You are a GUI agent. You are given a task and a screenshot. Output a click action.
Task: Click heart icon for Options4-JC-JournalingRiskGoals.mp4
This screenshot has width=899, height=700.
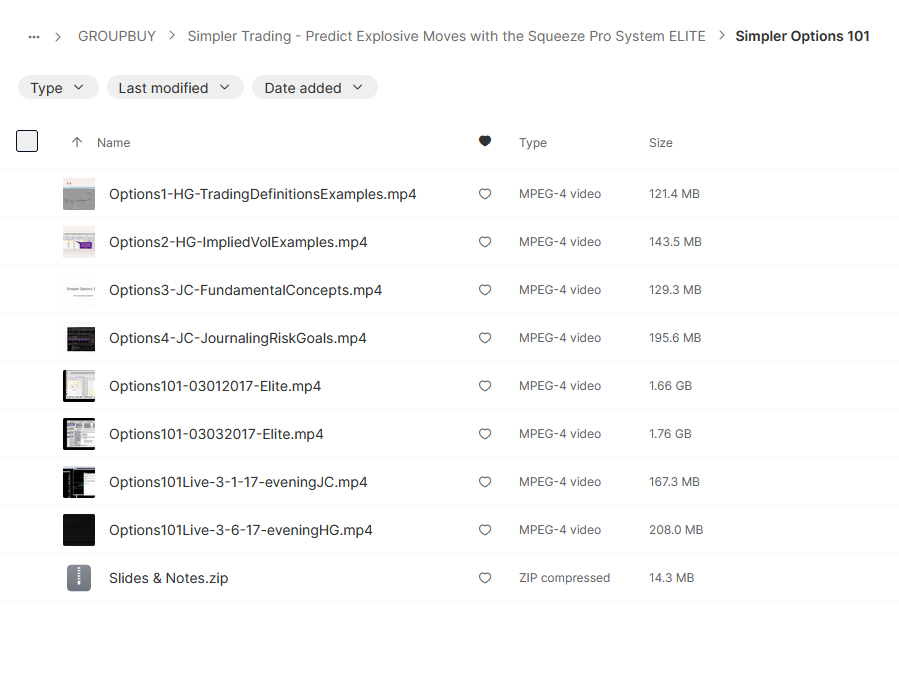pyautogui.click(x=484, y=338)
